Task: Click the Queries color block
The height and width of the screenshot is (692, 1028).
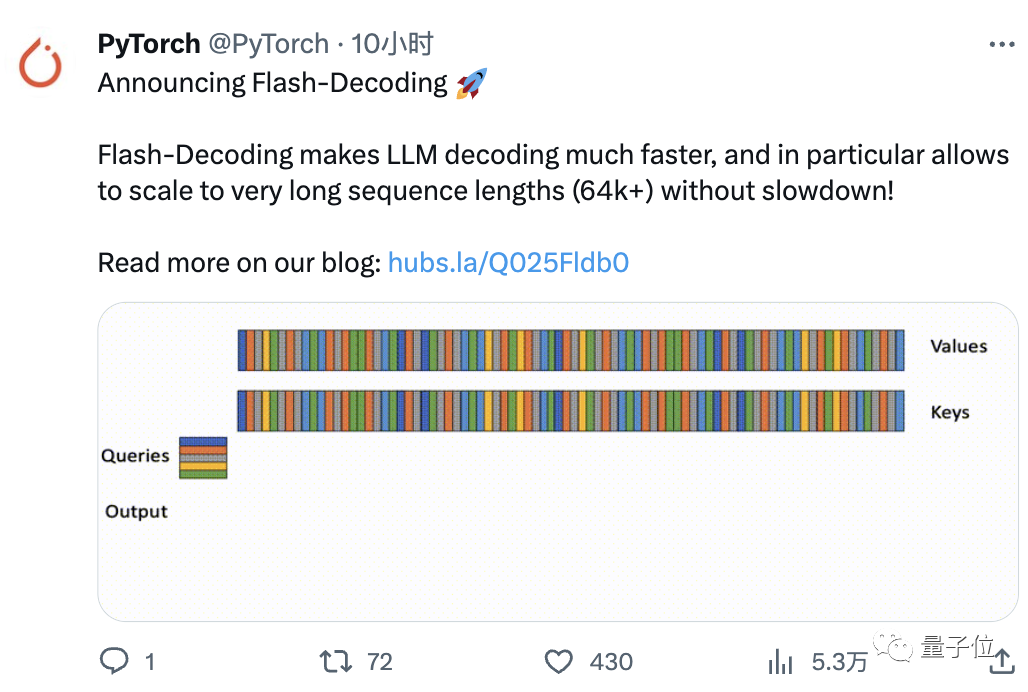Action: coord(203,457)
